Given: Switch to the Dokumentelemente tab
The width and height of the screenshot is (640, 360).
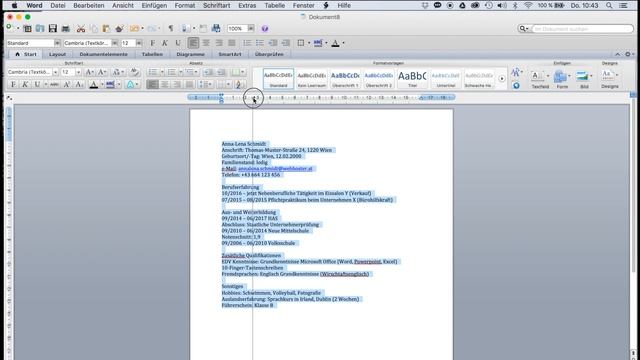Looking at the screenshot, I should click(103, 54).
